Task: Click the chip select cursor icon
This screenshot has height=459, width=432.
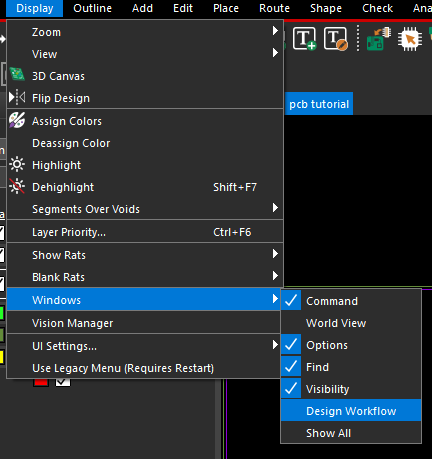Action: (410, 39)
